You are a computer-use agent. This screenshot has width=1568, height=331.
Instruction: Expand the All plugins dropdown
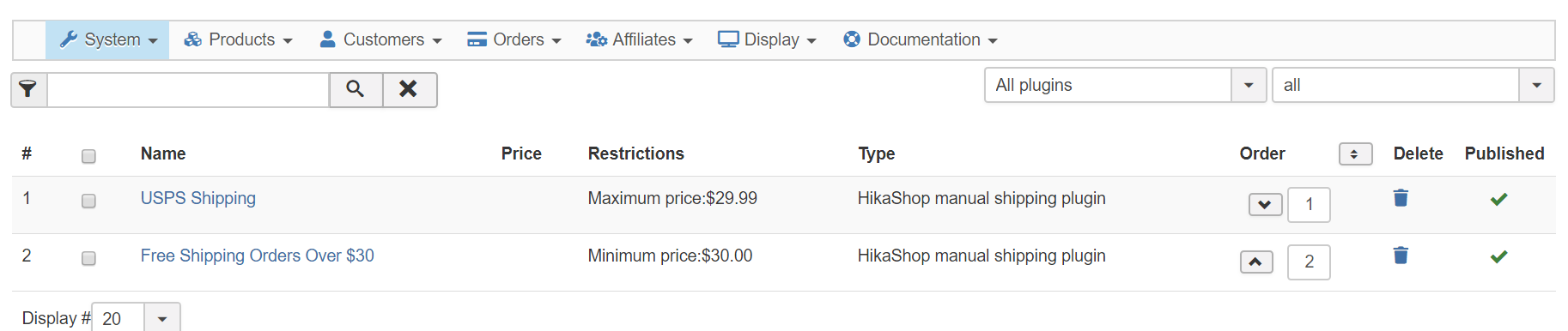[x=1125, y=85]
